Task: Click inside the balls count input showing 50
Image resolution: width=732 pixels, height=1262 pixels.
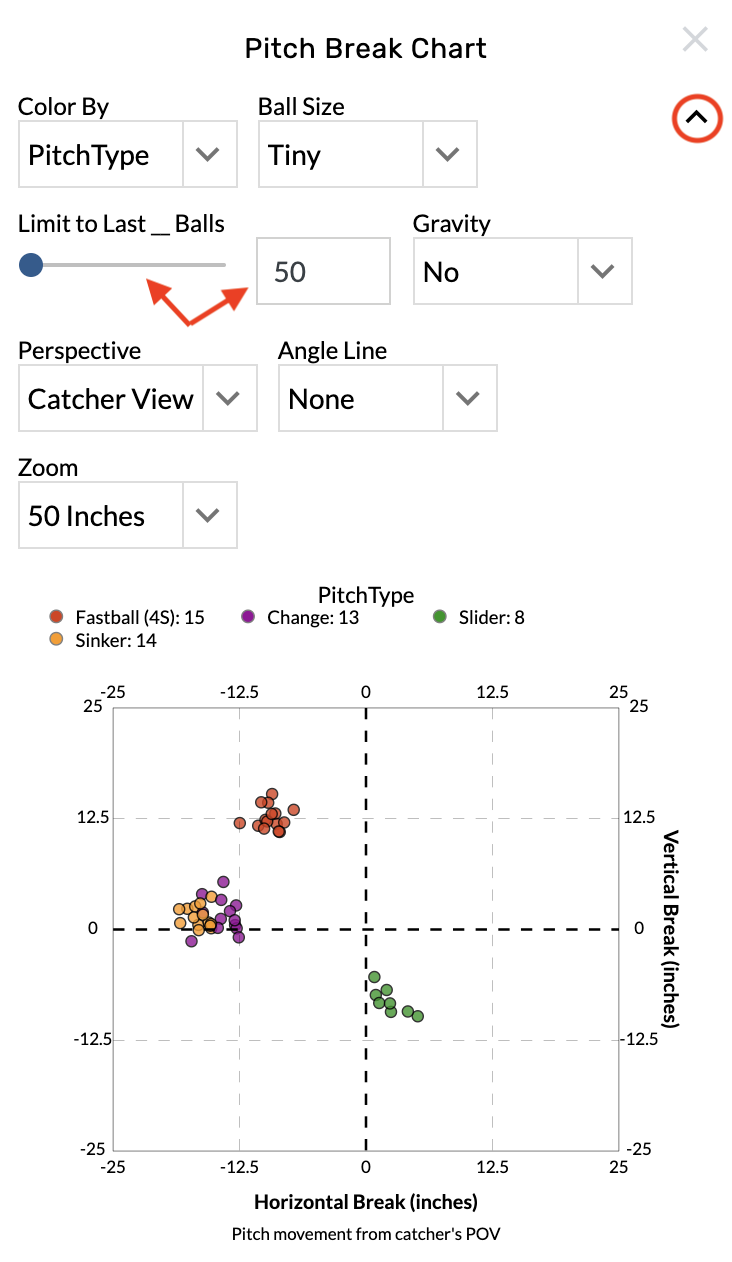Action: pos(323,271)
